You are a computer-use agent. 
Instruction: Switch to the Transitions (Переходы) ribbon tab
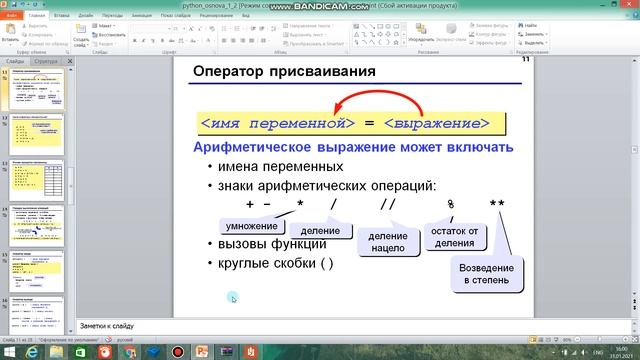(x=112, y=16)
